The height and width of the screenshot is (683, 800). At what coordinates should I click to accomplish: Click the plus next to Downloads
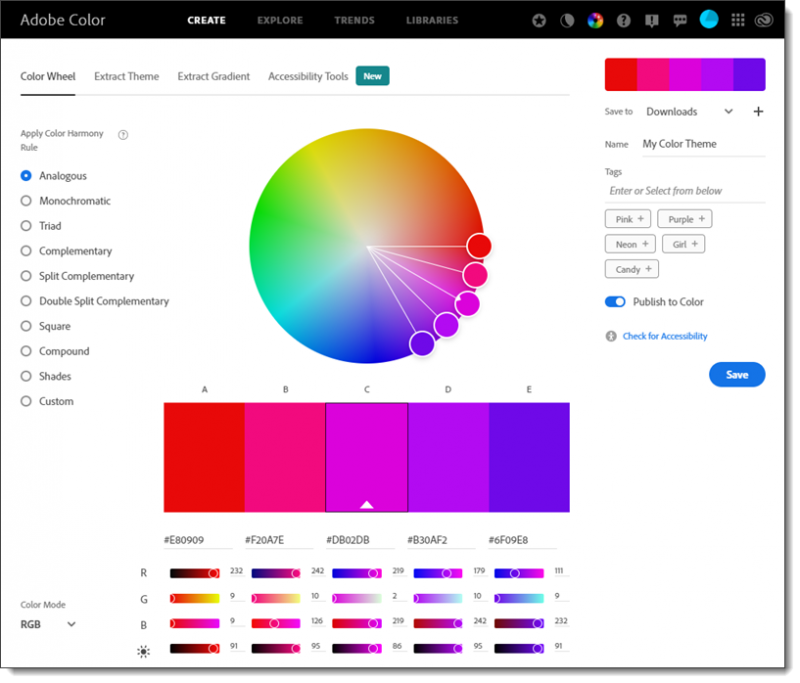[x=758, y=111]
